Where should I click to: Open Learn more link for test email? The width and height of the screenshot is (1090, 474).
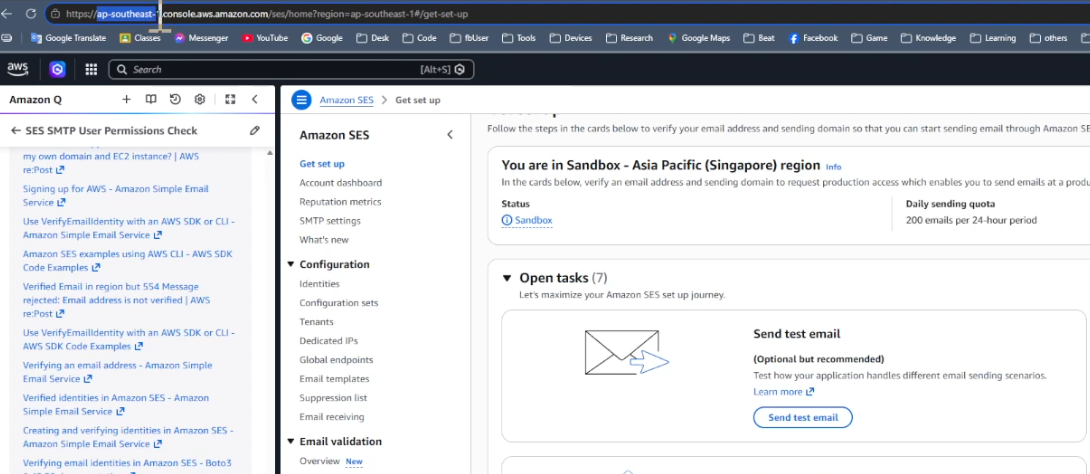tap(783, 392)
